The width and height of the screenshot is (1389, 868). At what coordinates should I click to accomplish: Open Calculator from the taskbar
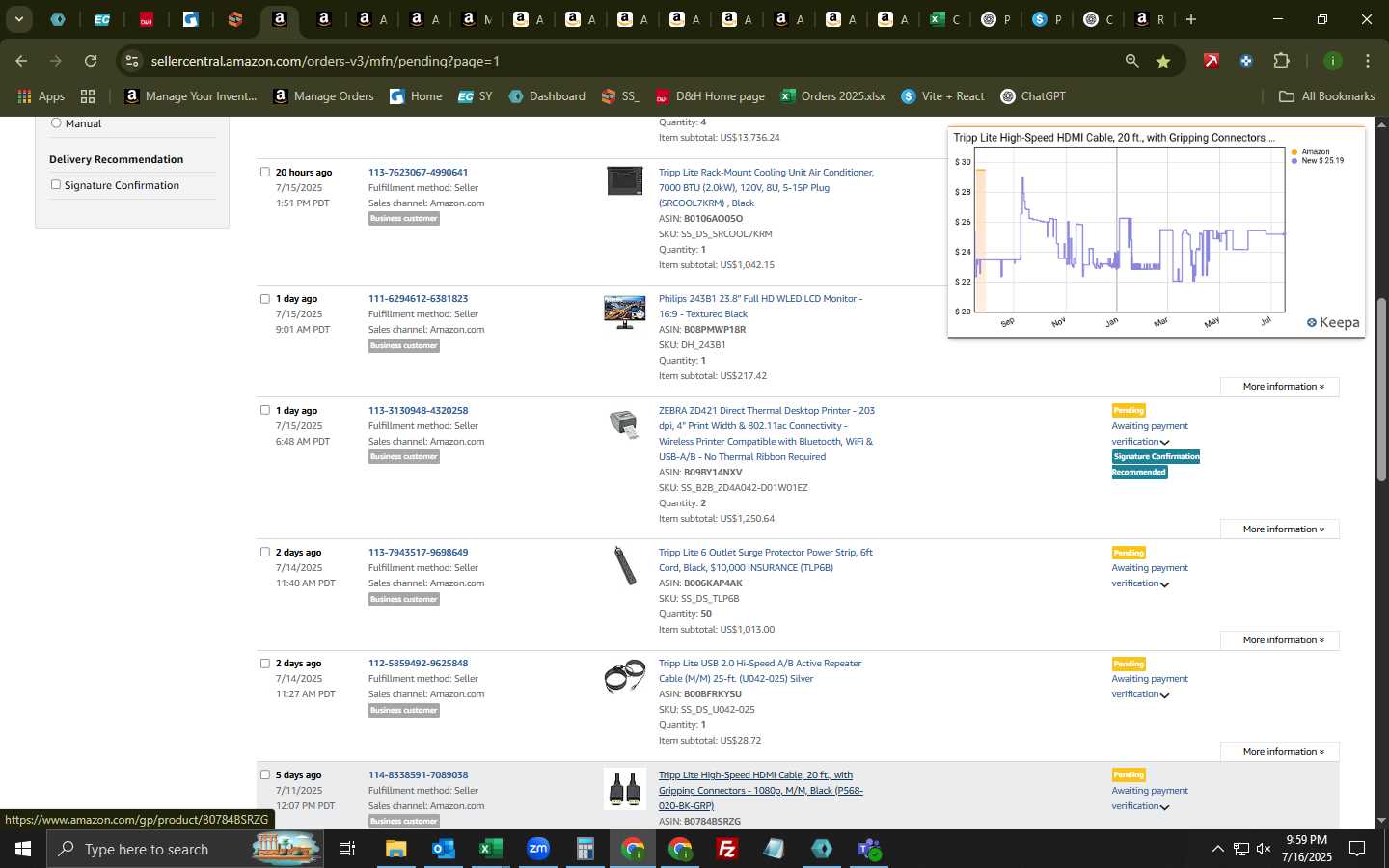coord(585,849)
